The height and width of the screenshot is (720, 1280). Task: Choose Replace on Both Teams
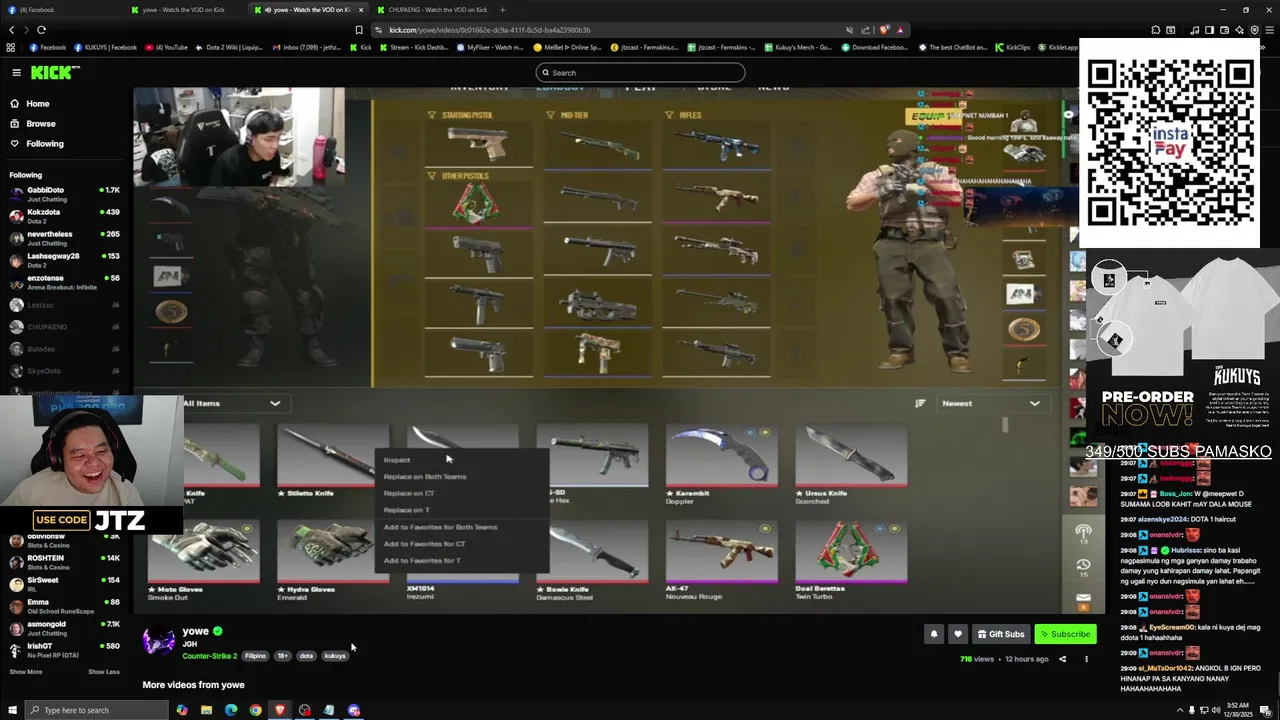pyautogui.click(x=425, y=477)
